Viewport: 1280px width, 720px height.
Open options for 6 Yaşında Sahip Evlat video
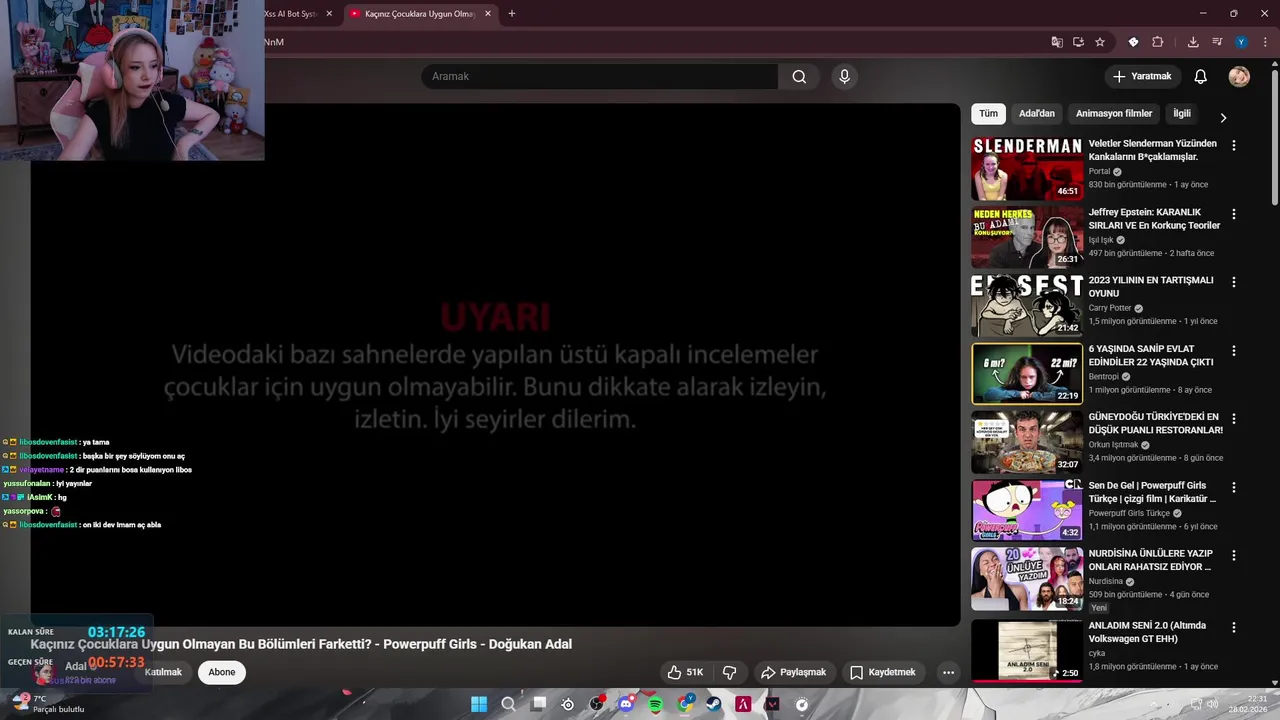(1233, 351)
